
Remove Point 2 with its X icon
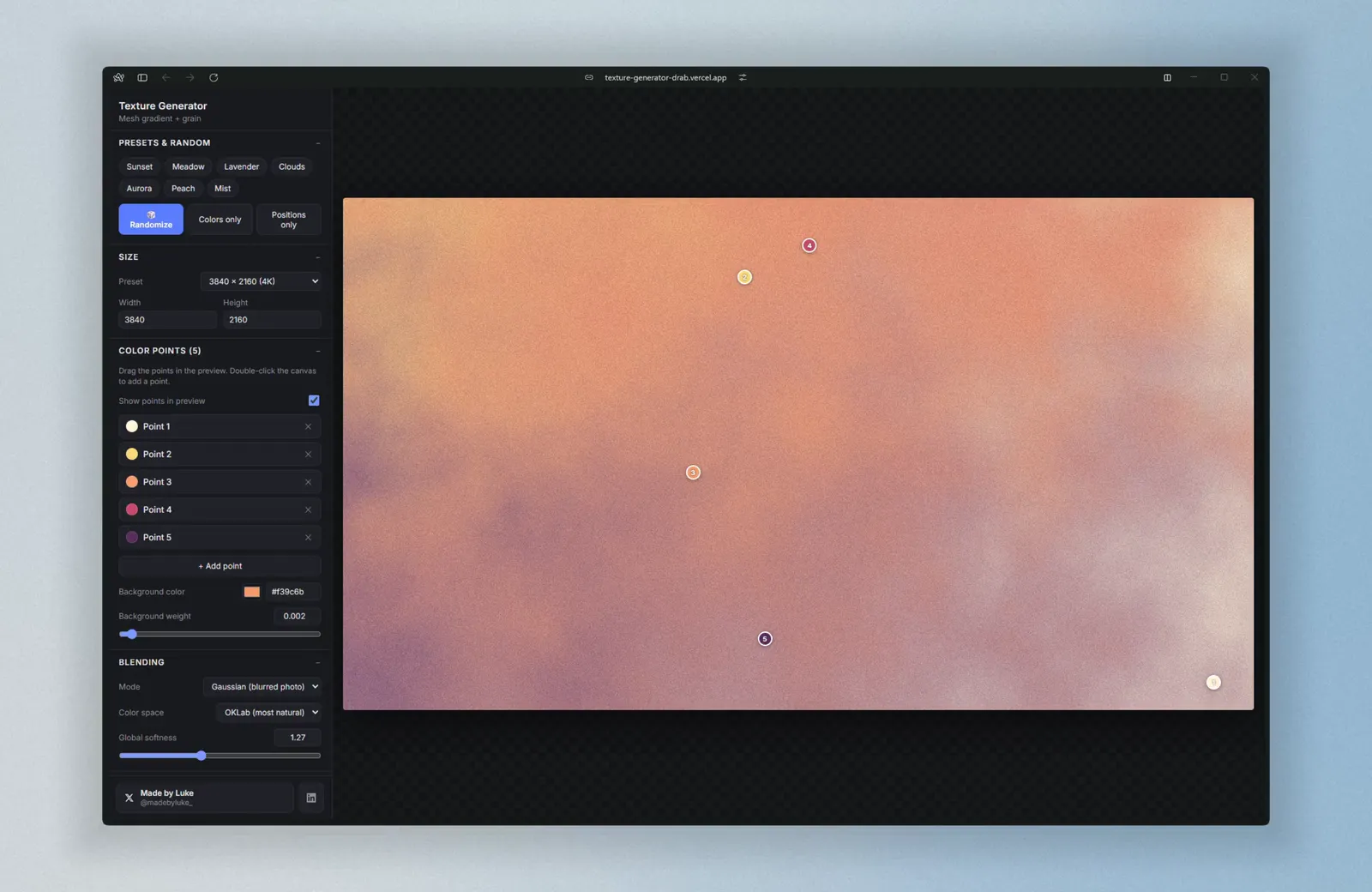308,454
